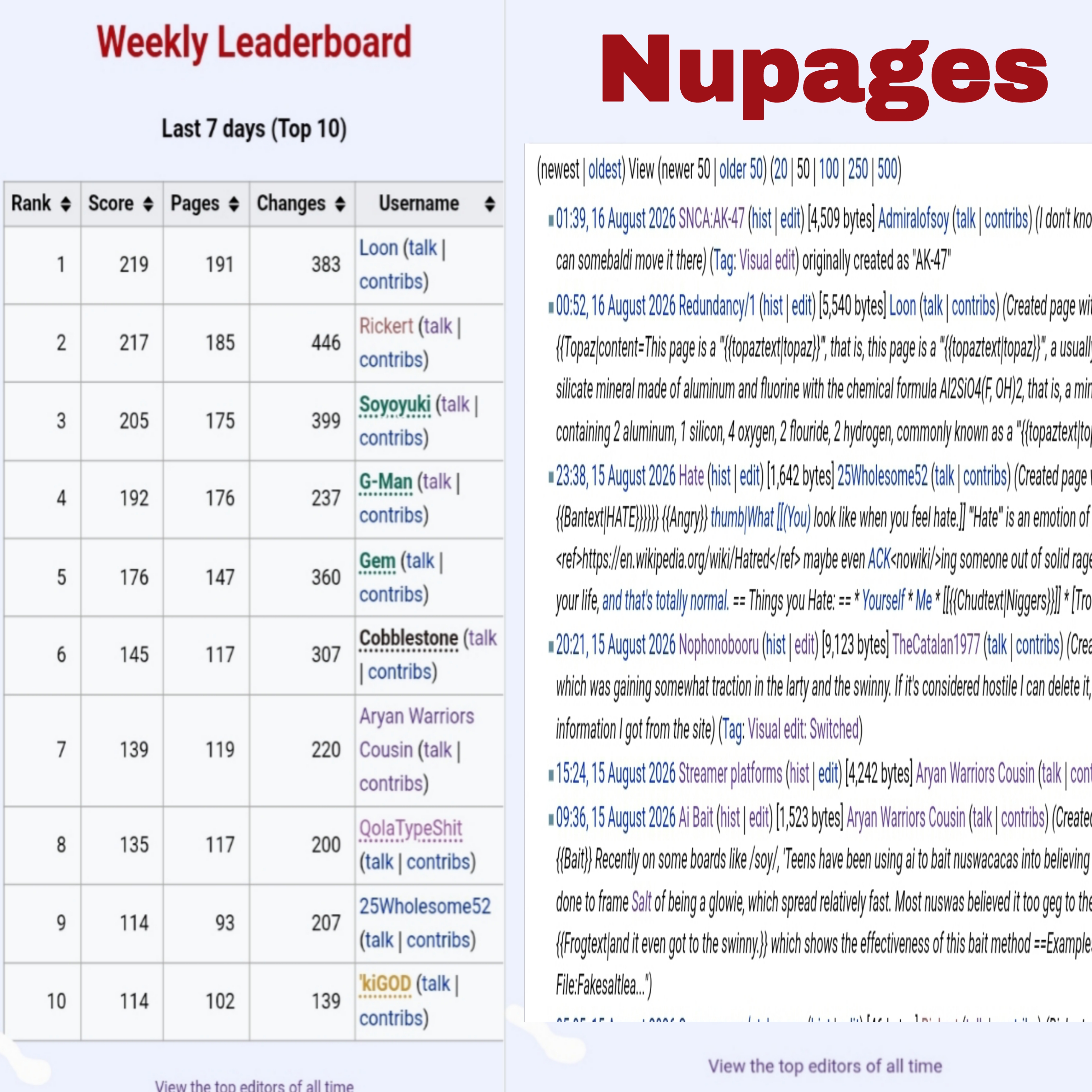Open the Ai Bait page
The image size is (1092, 1092).
[x=696, y=818]
